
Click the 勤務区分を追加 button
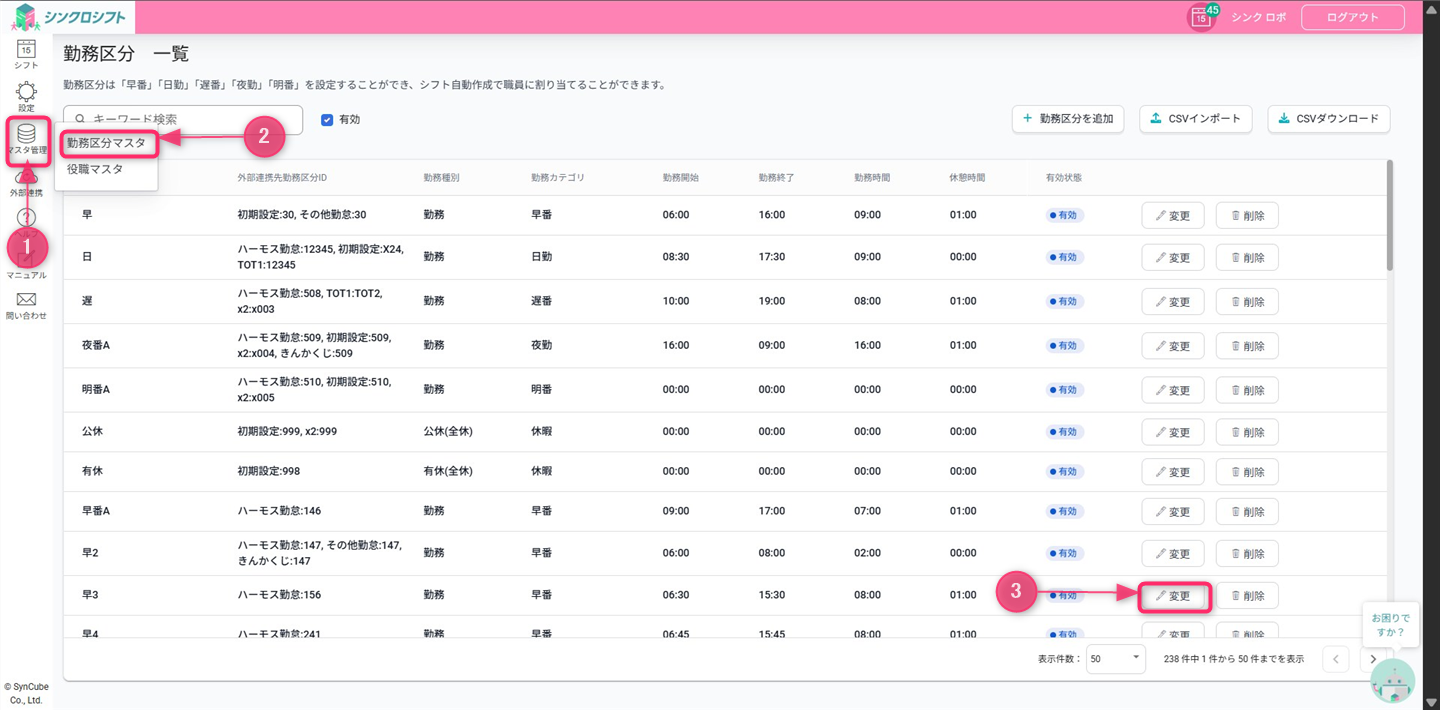coord(1068,119)
